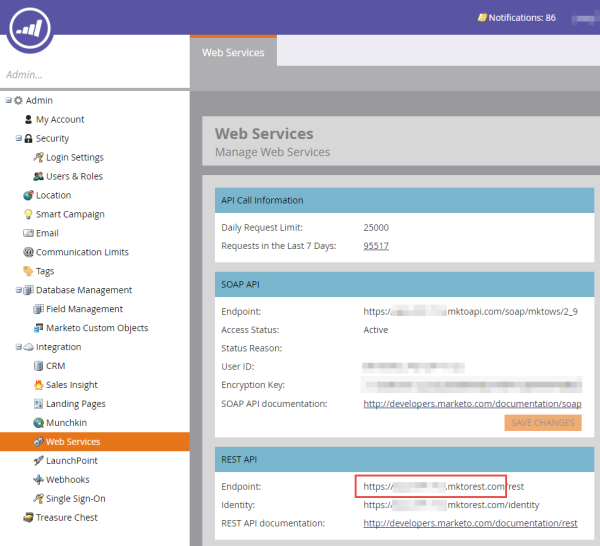Click the Single Sign-On keys icon

pyautogui.click(x=38, y=499)
